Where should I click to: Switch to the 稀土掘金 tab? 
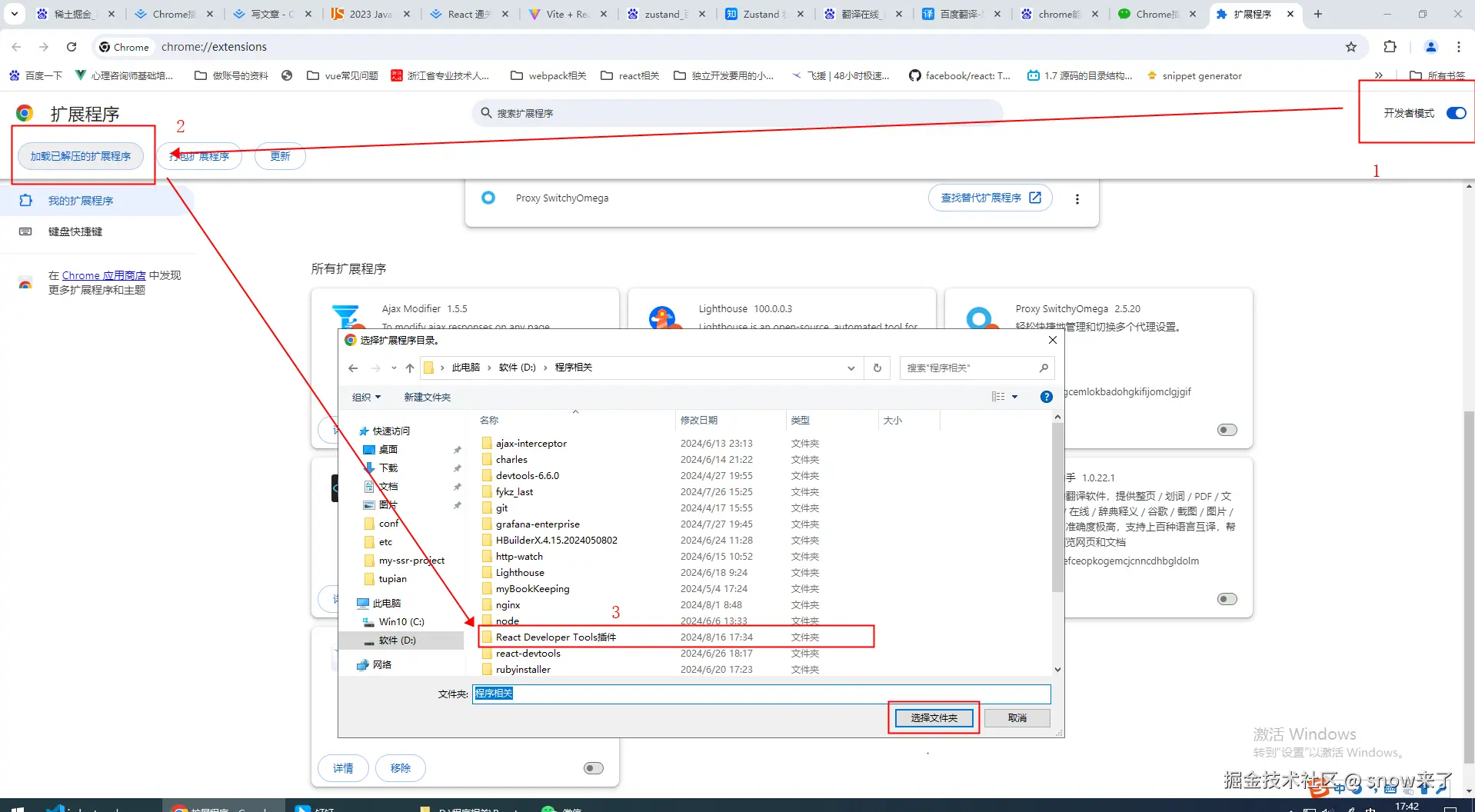(75, 14)
